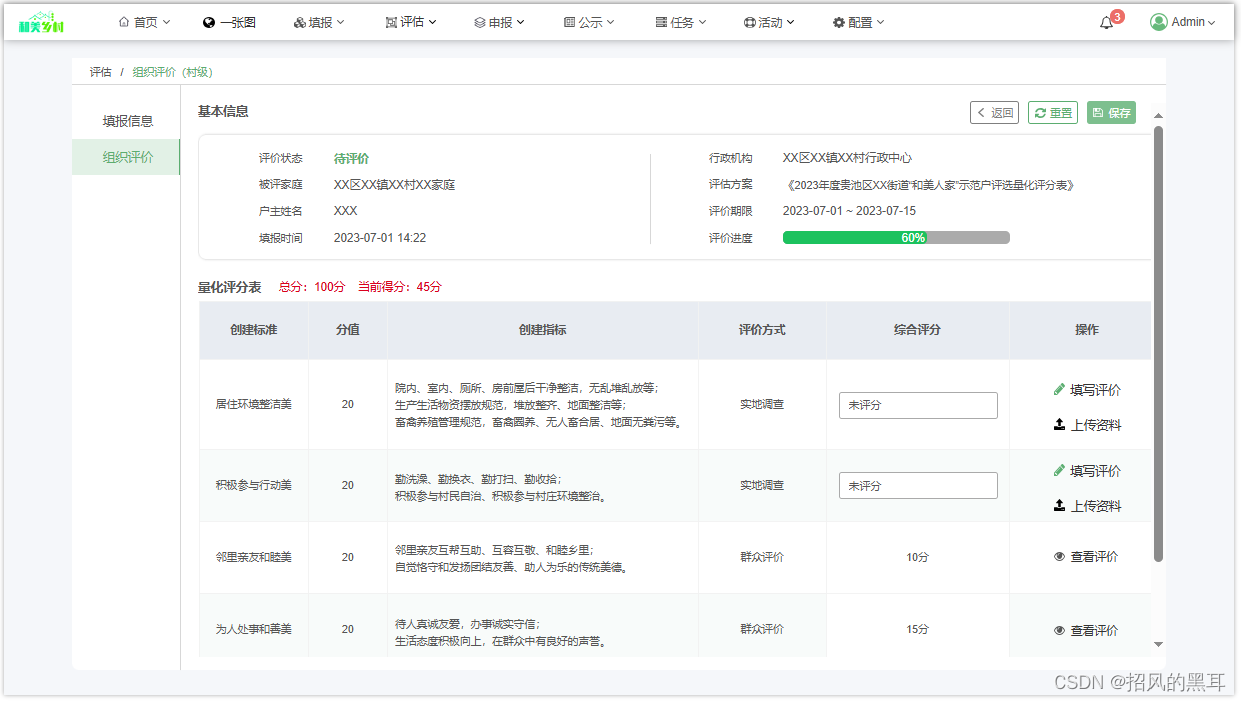Click pencil icon in 积极参与行动美 row
Viewport: 1241px width, 701px height.
(x=1059, y=470)
